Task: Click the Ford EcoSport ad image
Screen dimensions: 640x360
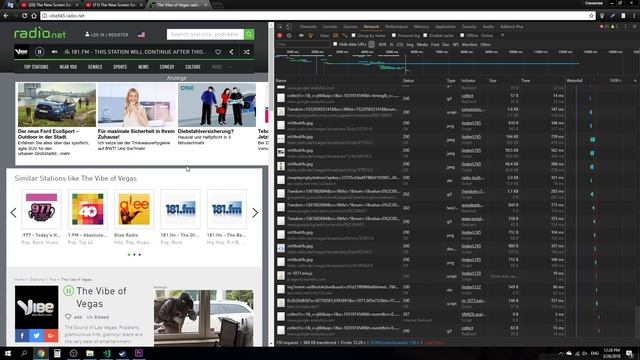Action: coord(57,105)
